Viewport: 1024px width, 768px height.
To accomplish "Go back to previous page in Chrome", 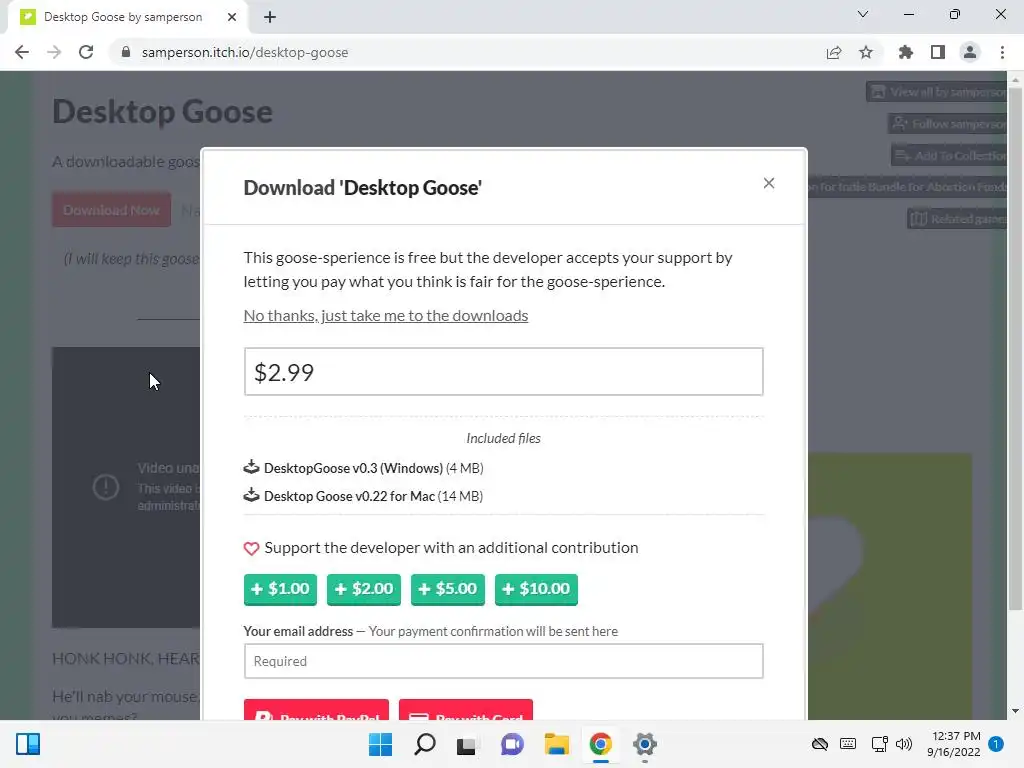I will 22,52.
